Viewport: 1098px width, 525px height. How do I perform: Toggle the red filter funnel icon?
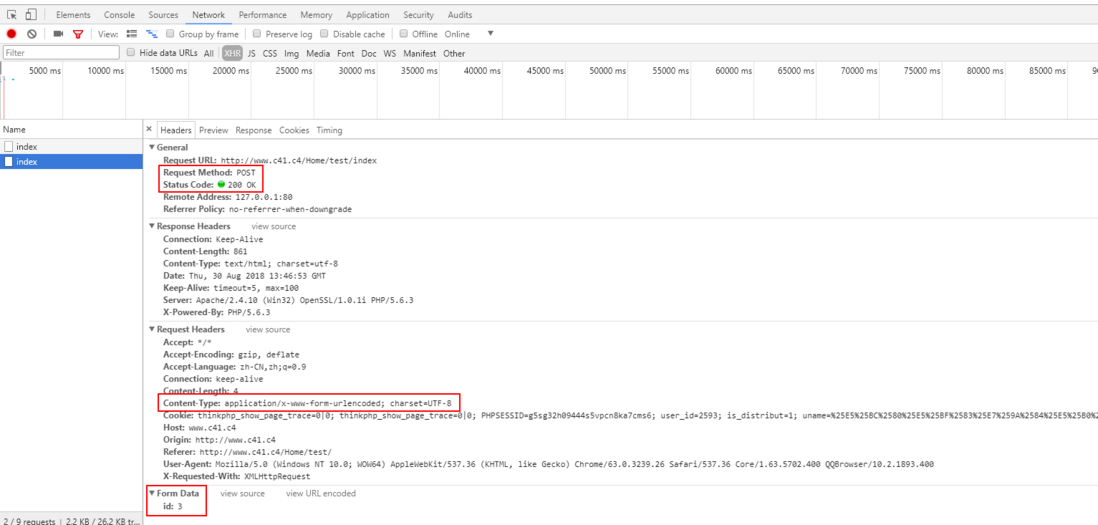pos(78,34)
